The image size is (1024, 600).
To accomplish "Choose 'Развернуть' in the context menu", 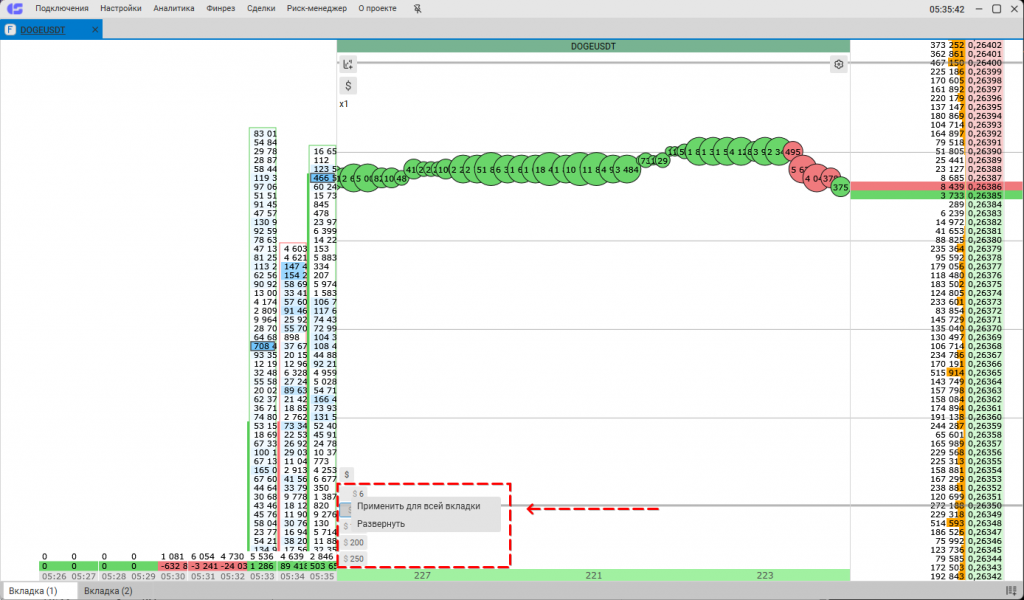I will tap(380, 524).
